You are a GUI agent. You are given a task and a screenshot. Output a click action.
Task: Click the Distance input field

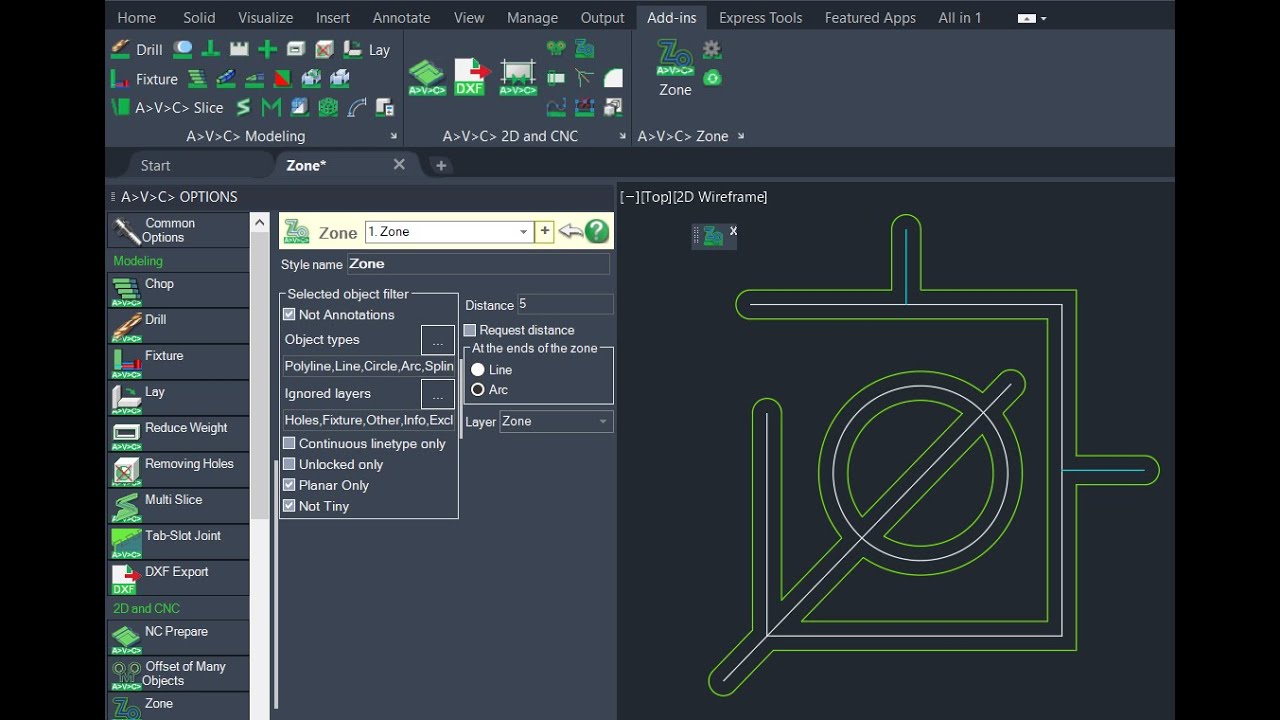tap(565, 305)
